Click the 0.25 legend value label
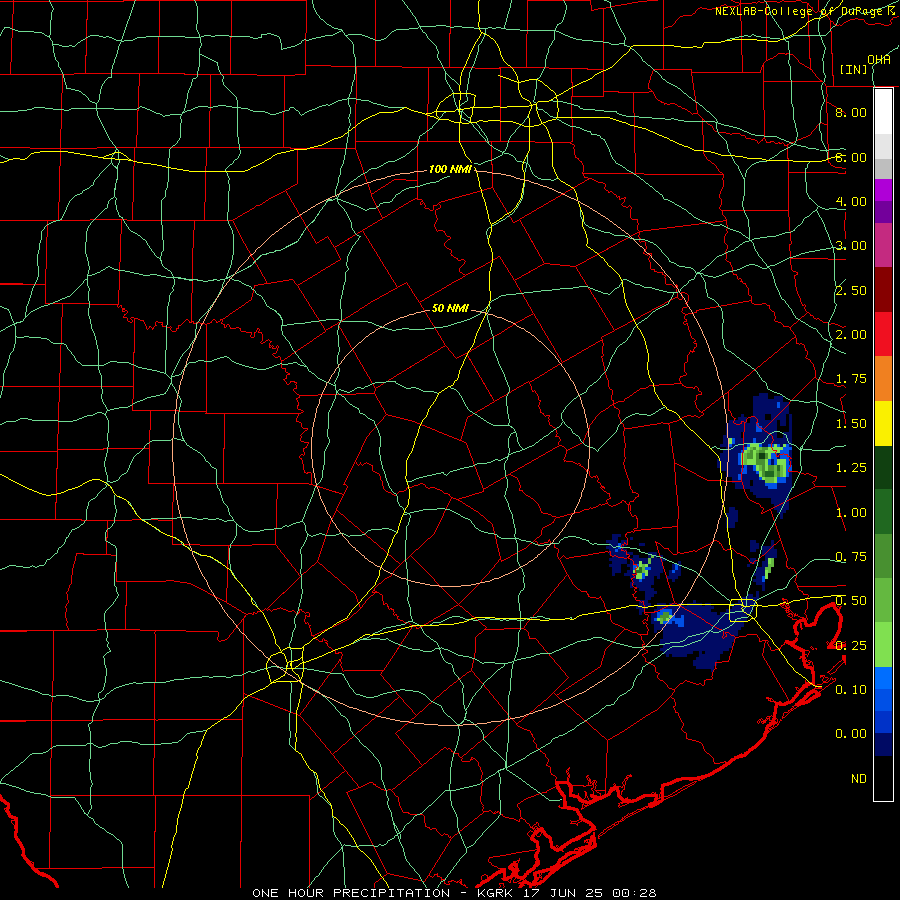900x900 pixels. tap(851, 646)
